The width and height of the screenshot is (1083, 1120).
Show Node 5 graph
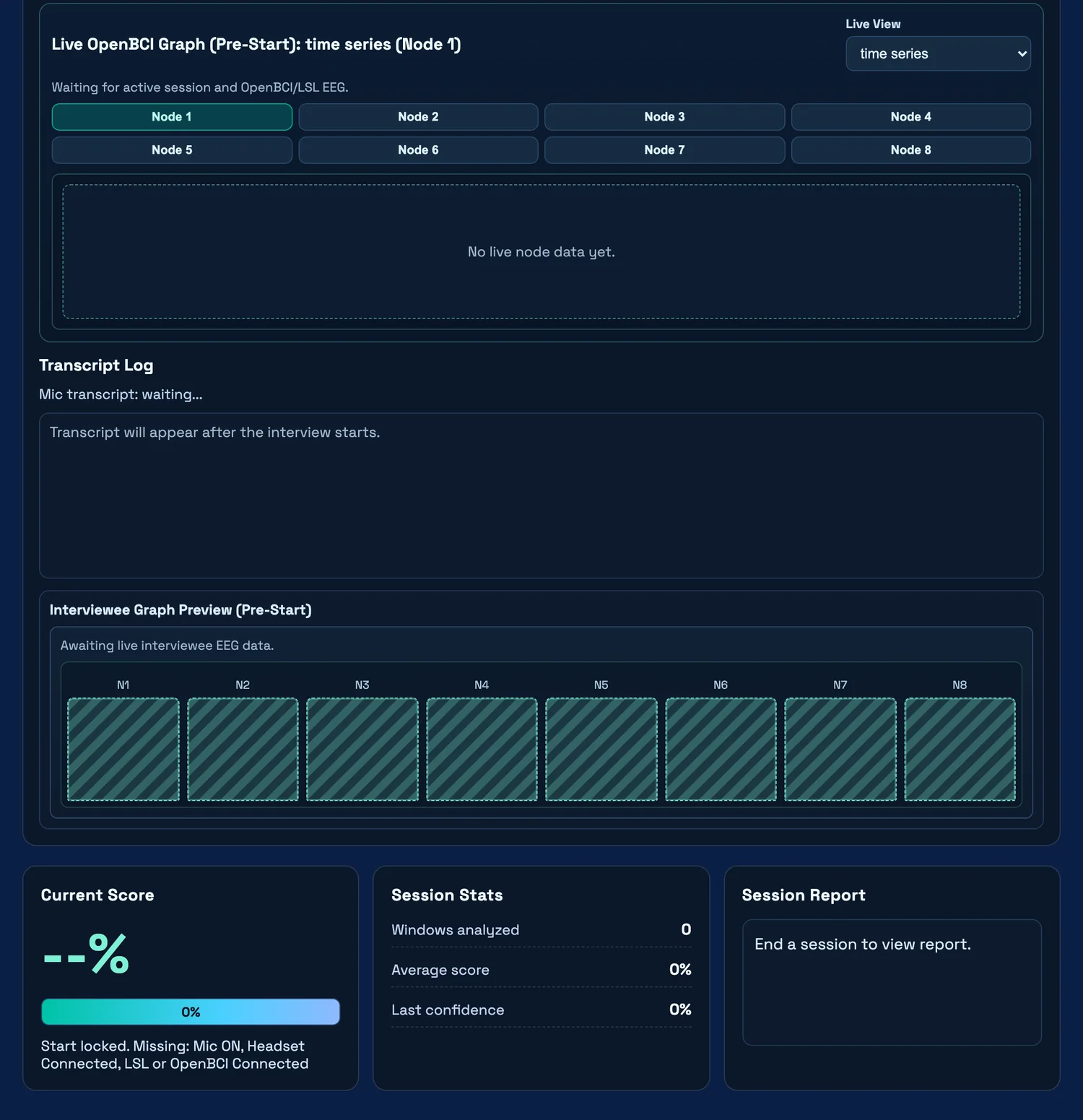172,150
